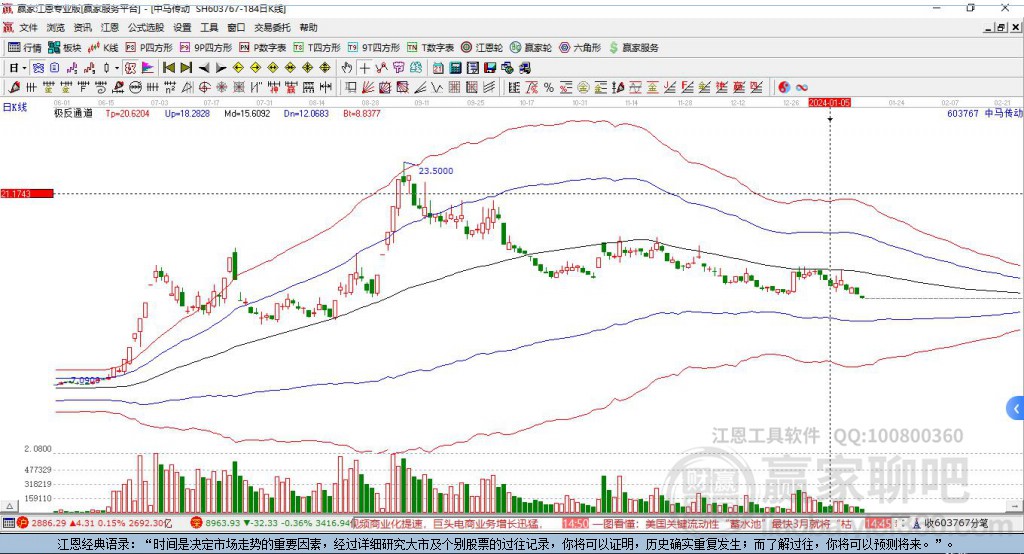The image size is (1024, 554).
Task: Click the black left arrow icon
Action: (204, 68)
